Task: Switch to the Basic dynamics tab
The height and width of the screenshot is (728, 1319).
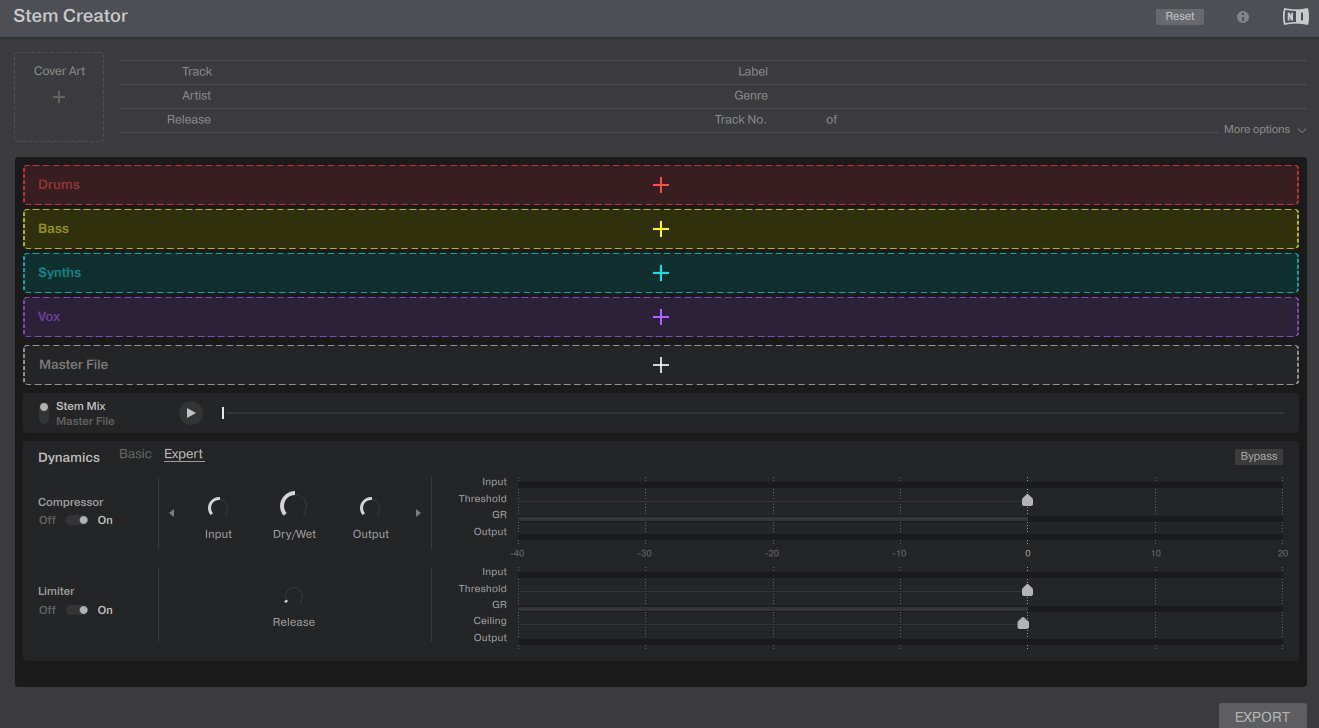Action: point(135,454)
